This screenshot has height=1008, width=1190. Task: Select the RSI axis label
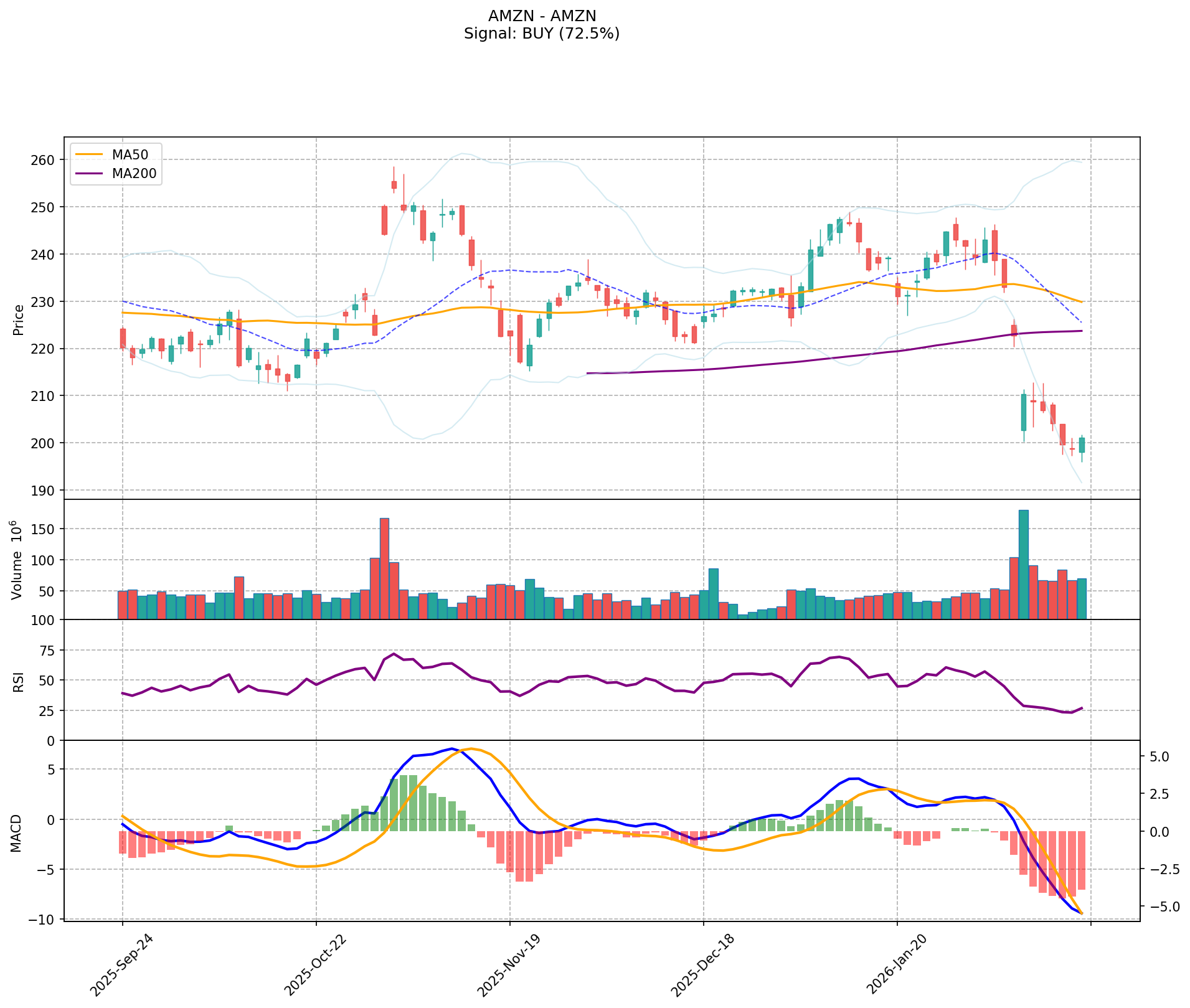(x=19, y=681)
